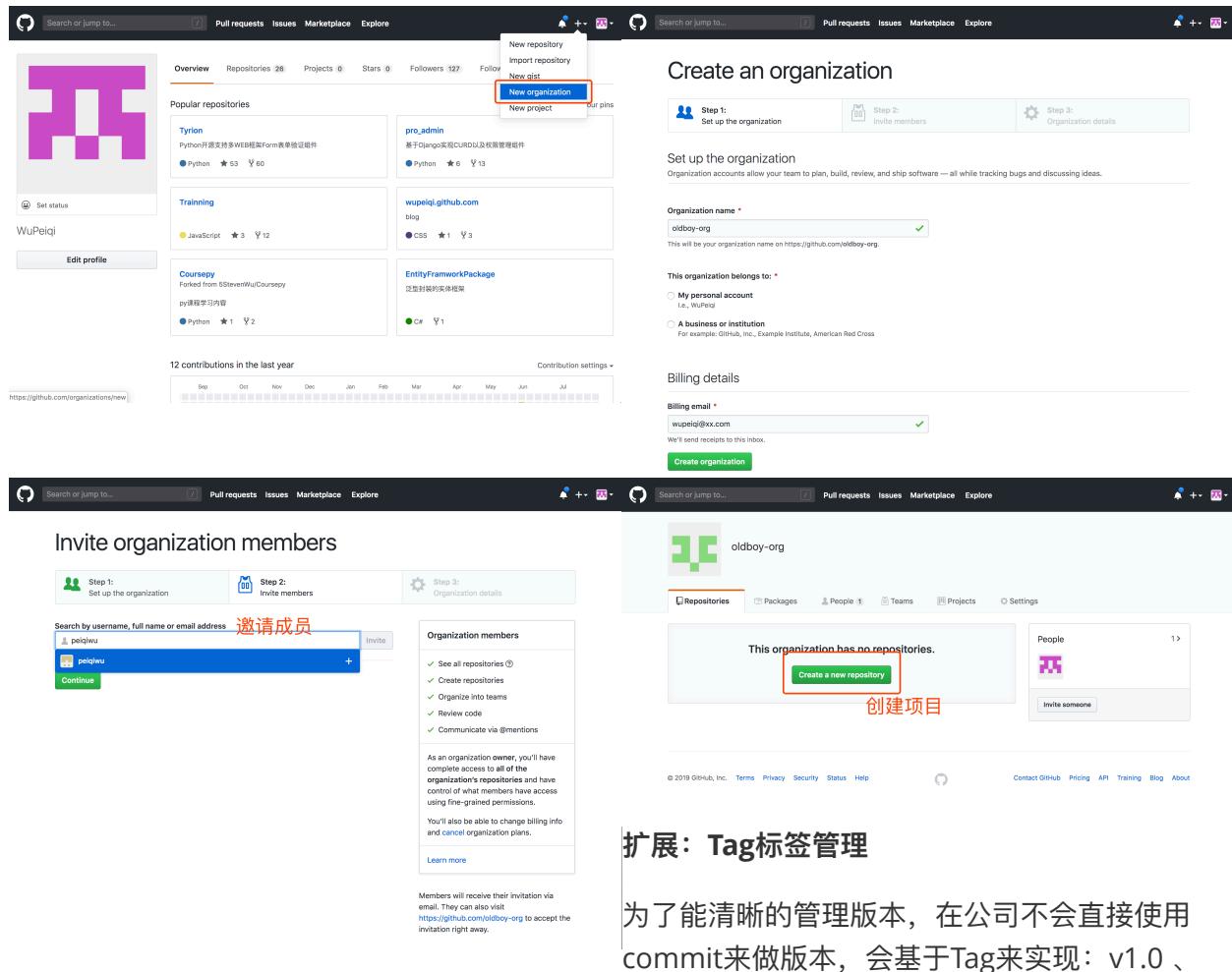Select the Overview profile tab
The height and width of the screenshot is (972, 1232).
(x=192, y=69)
